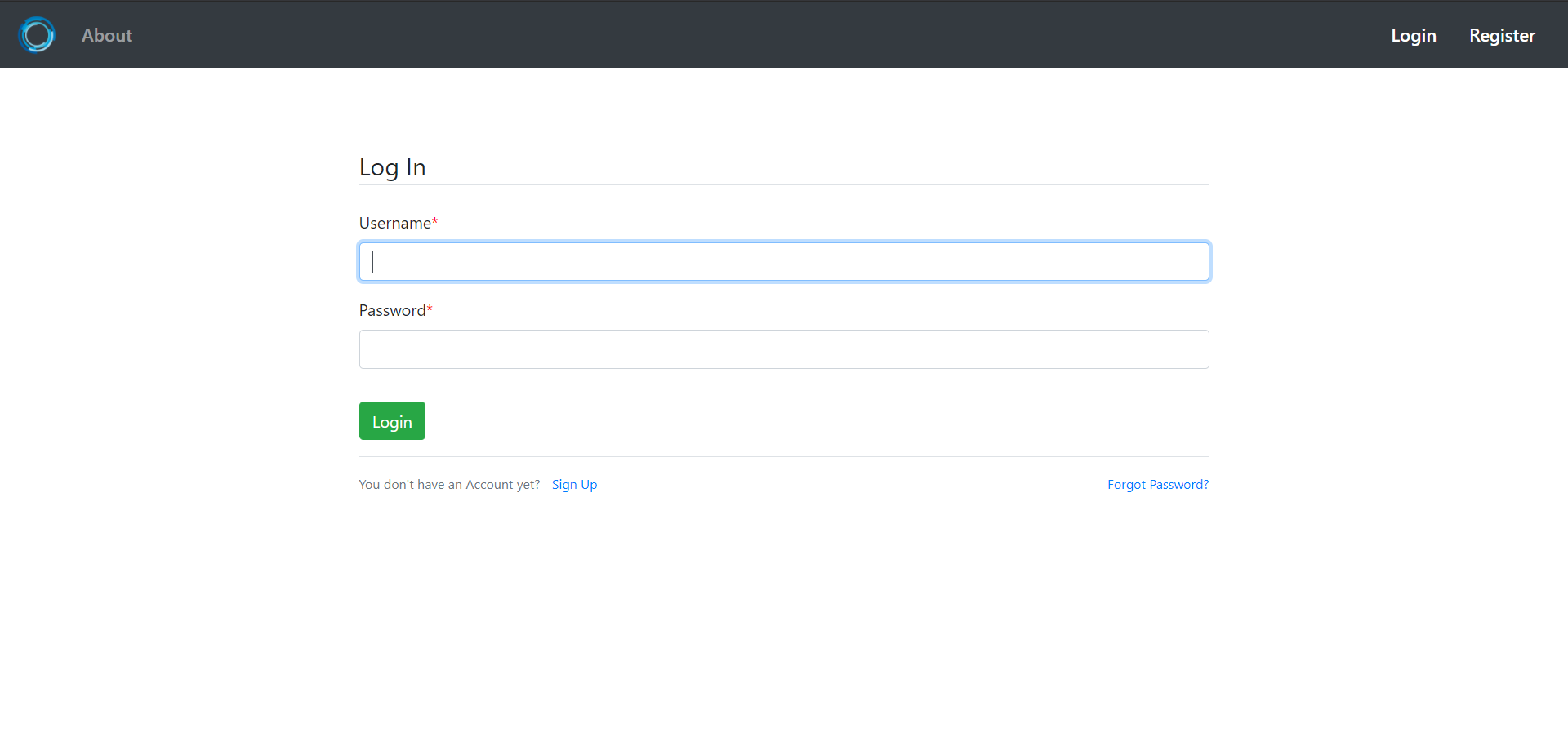Focus the Username input field

pyautogui.click(x=784, y=262)
